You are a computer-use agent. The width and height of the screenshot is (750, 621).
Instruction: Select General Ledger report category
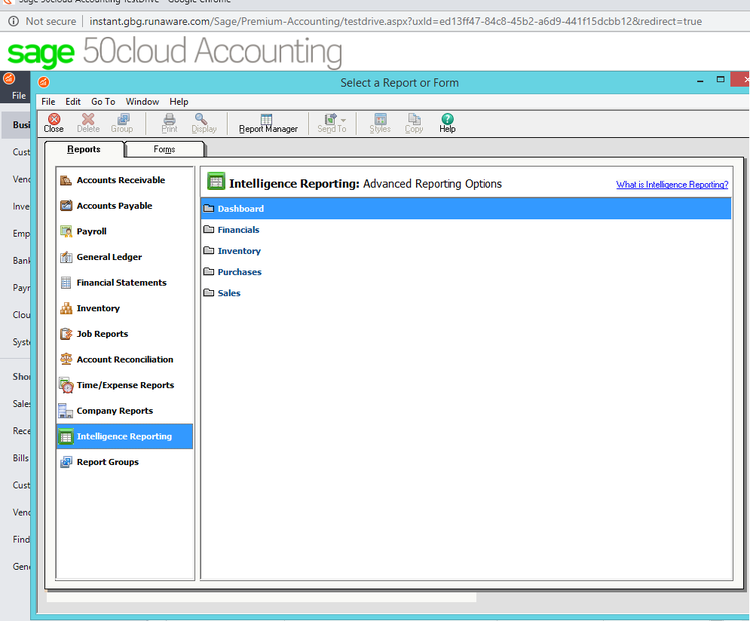[x=125, y=257]
